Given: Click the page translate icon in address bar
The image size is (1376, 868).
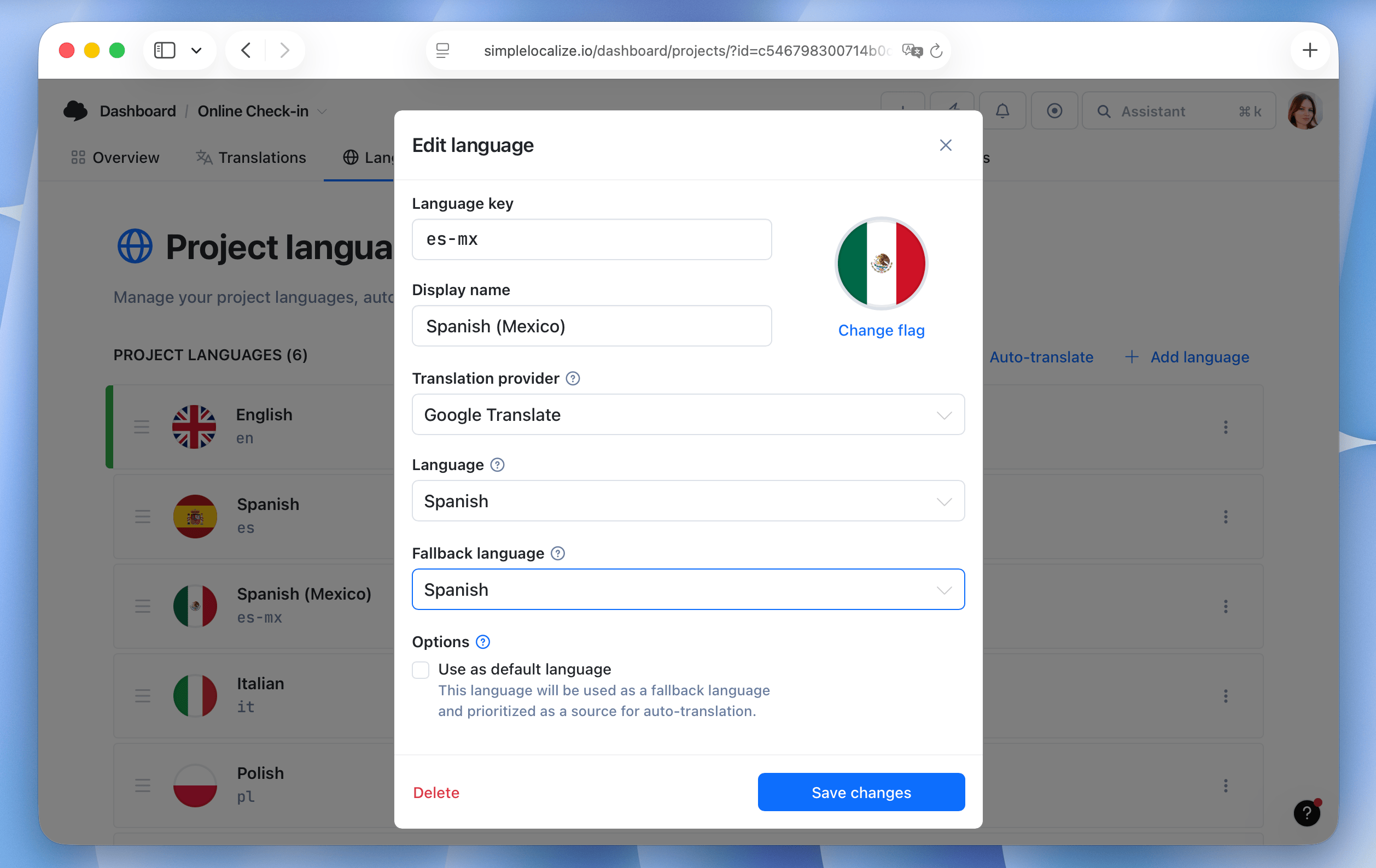Looking at the screenshot, I should pyautogui.click(x=912, y=50).
